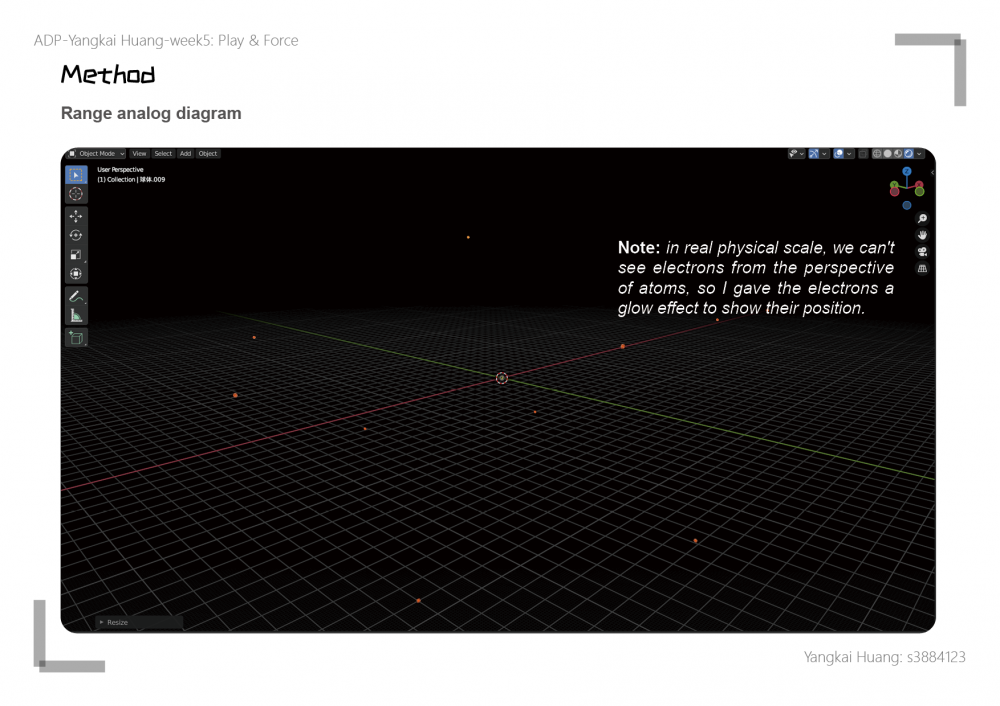Image resolution: width=1000 pixels, height=706 pixels.
Task: Click the red X axis label on gizmo
Action: coord(919,185)
